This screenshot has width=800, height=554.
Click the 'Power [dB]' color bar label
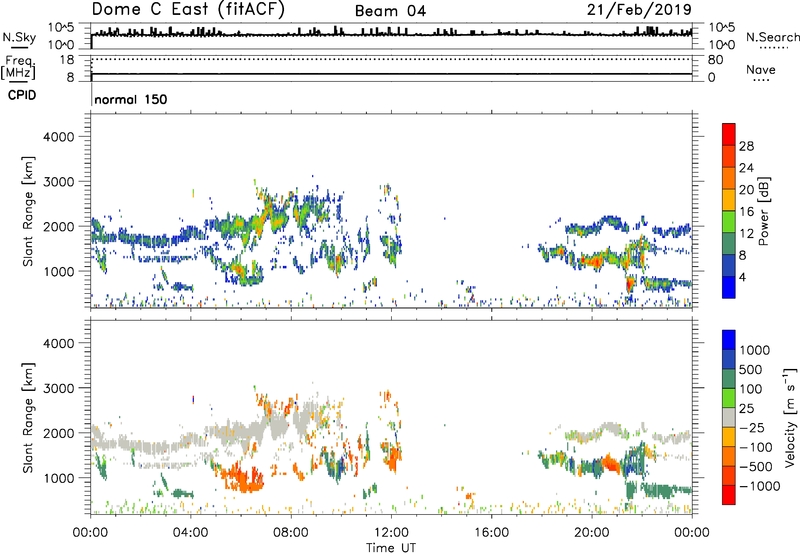[763, 211]
